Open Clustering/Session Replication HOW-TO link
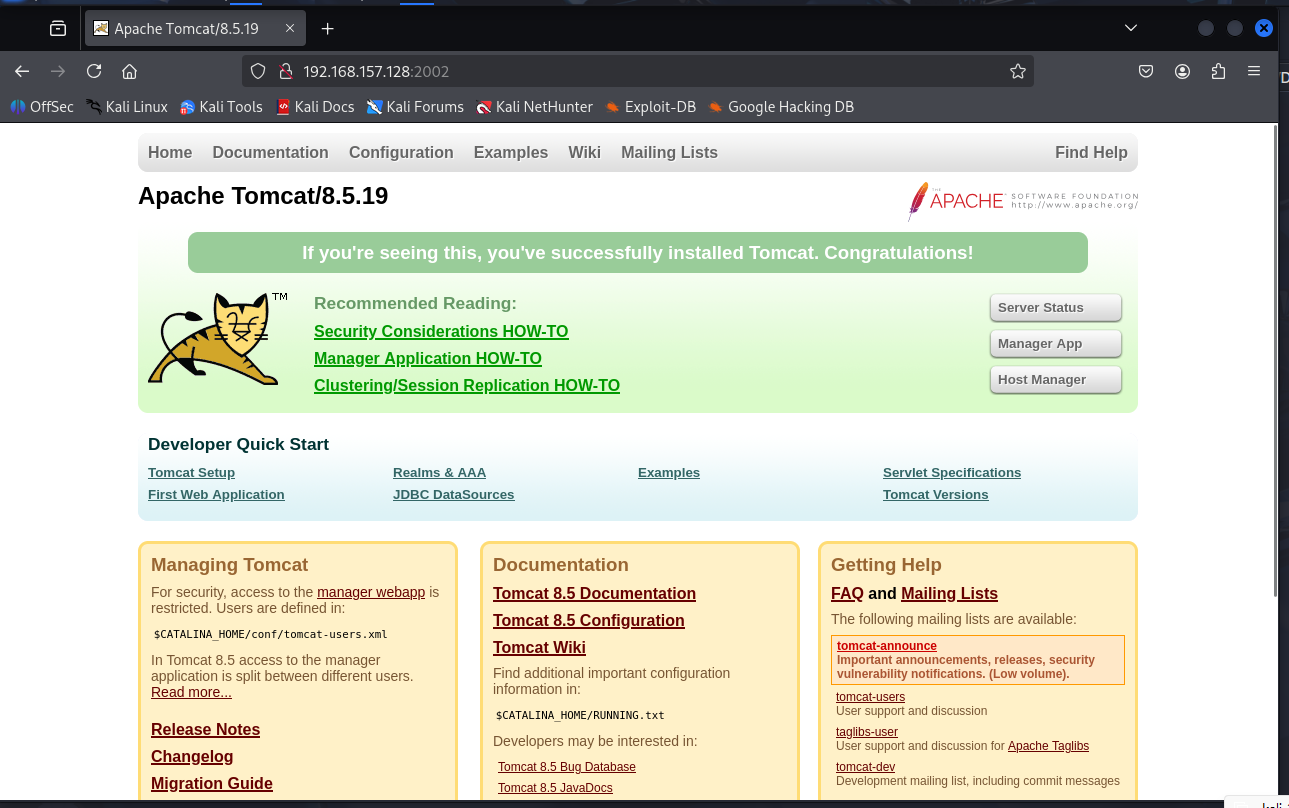 pyautogui.click(x=467, y=385)
